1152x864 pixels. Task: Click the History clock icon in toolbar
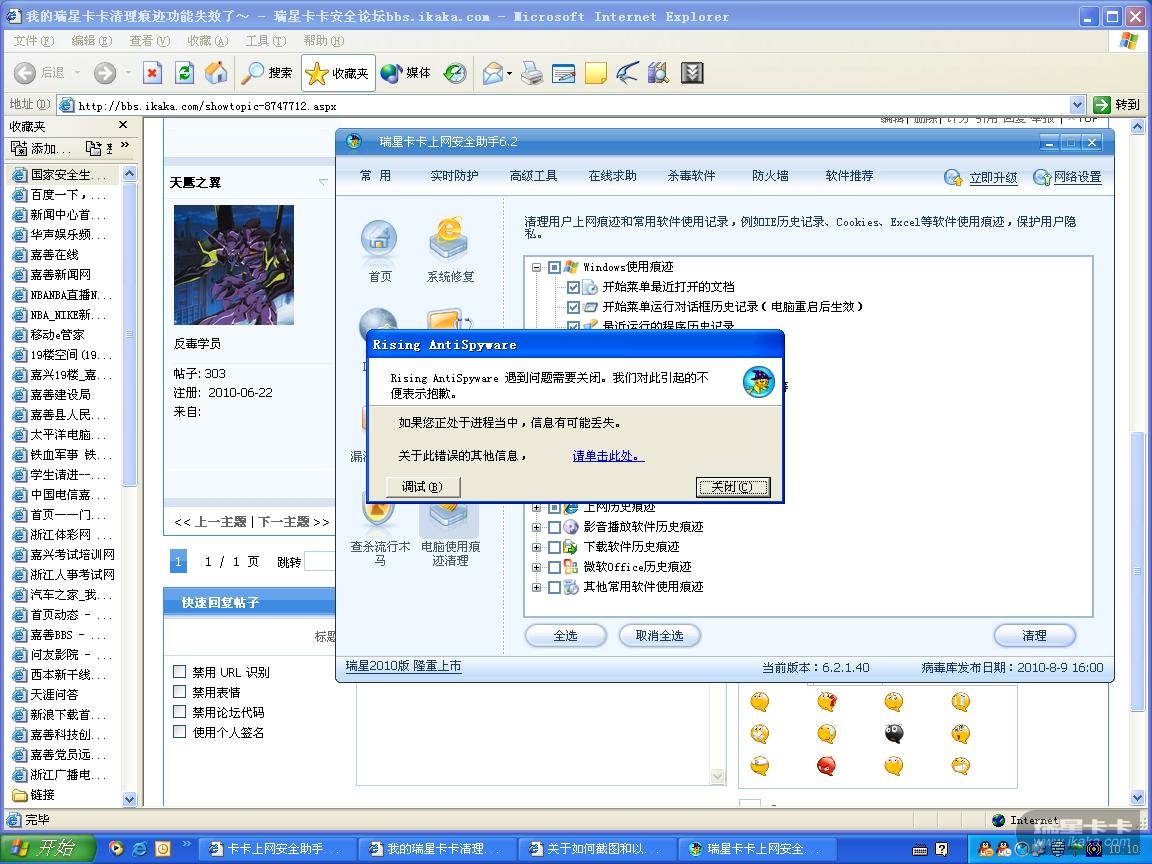point(456,73)
